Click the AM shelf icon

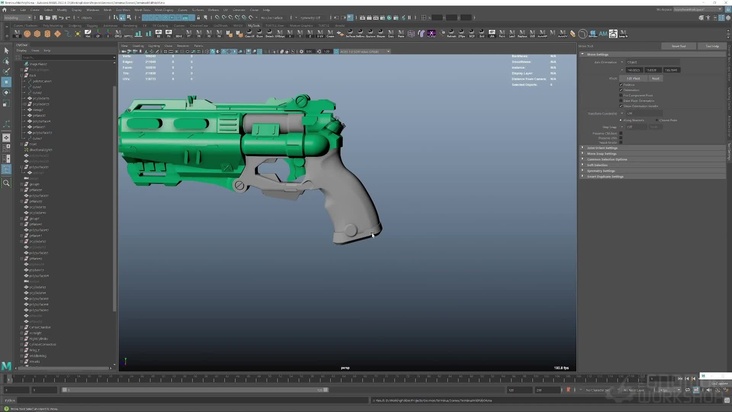click(603, 34)
